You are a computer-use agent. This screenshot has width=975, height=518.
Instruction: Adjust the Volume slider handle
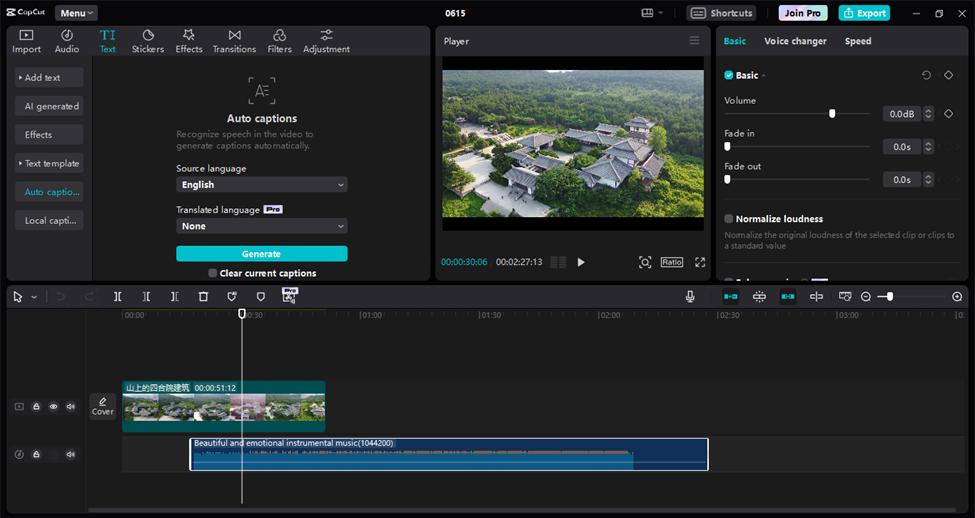pos(832,114)
